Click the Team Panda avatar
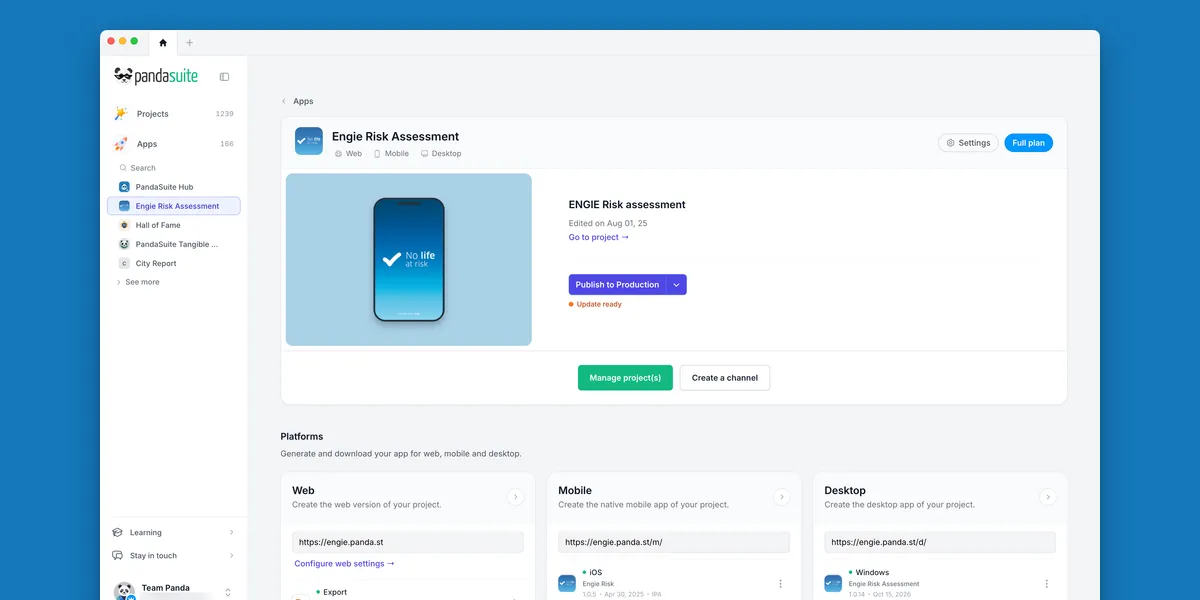1200x600 pixels. coord(124,591)
